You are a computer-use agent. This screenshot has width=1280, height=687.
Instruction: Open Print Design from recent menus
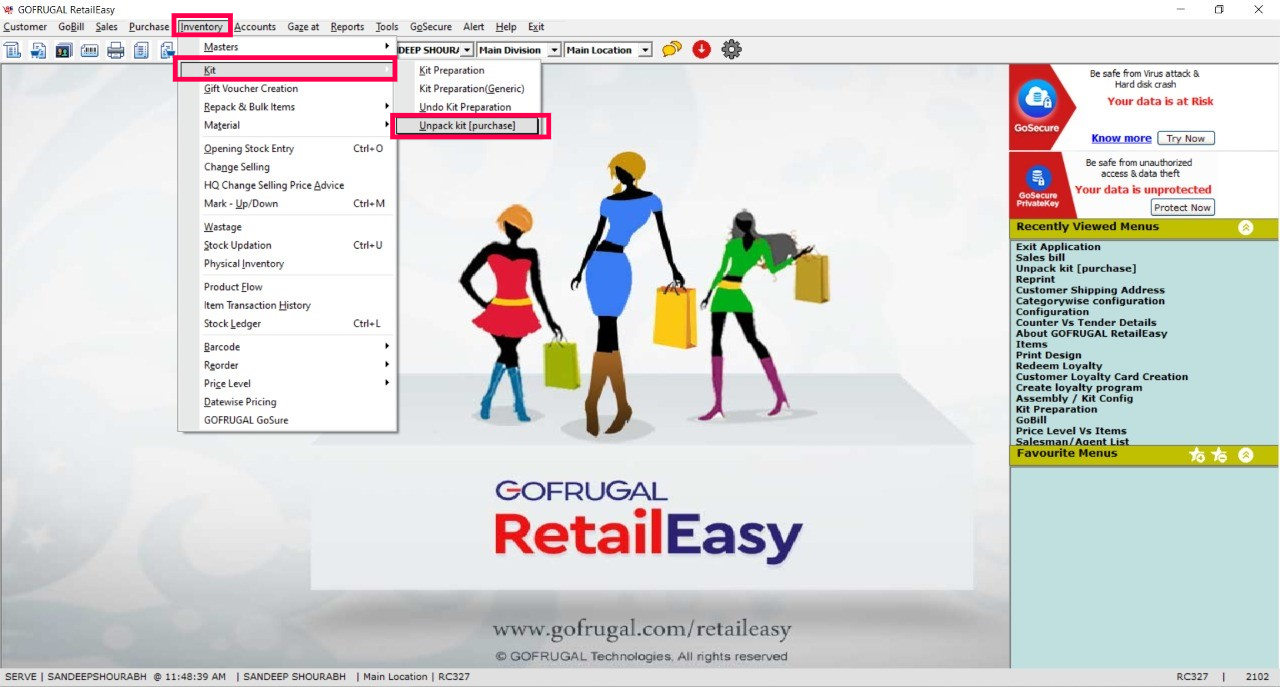(x=1048, y=355)
